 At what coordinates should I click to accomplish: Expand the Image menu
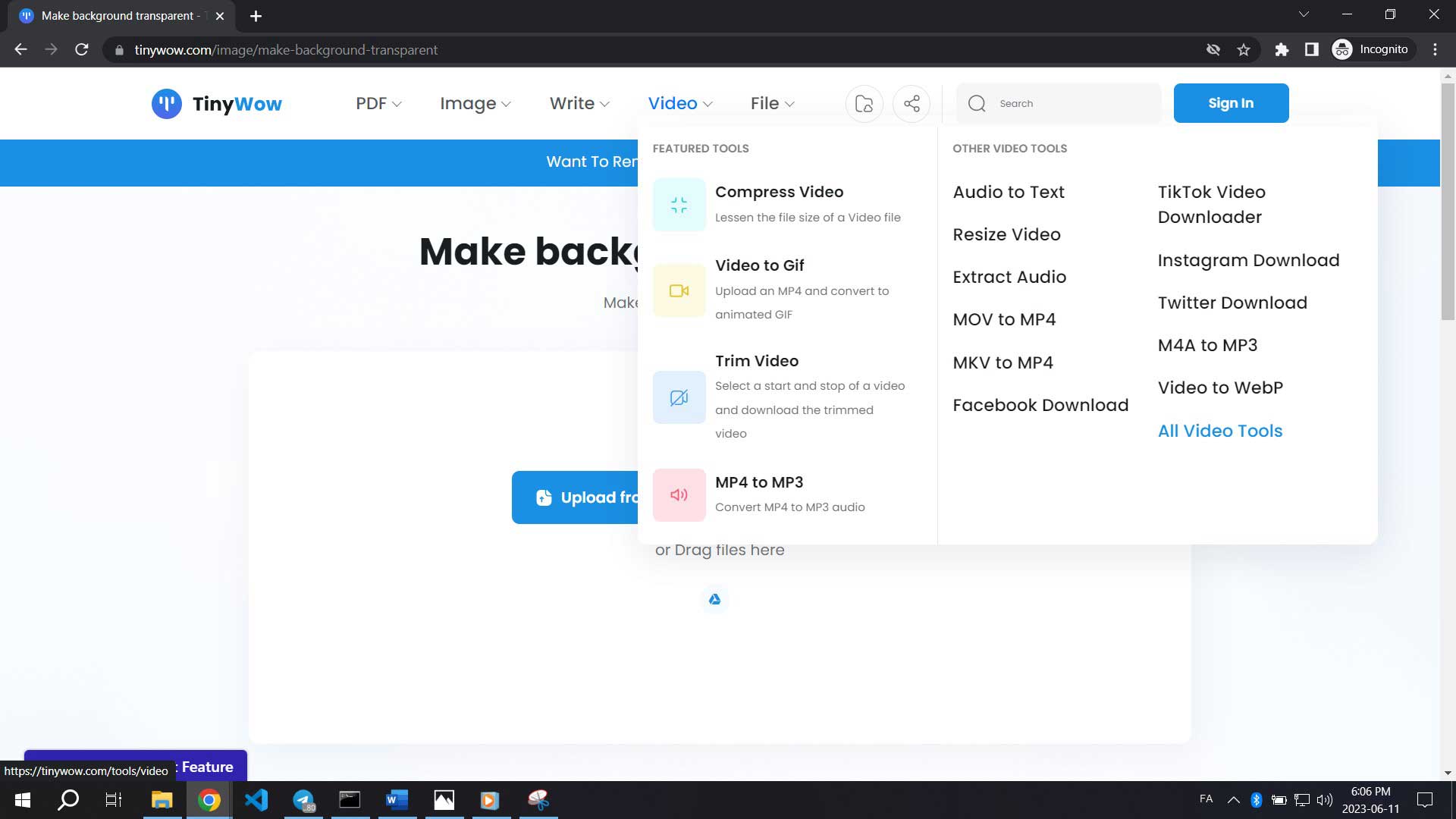(x=475, y=104)
